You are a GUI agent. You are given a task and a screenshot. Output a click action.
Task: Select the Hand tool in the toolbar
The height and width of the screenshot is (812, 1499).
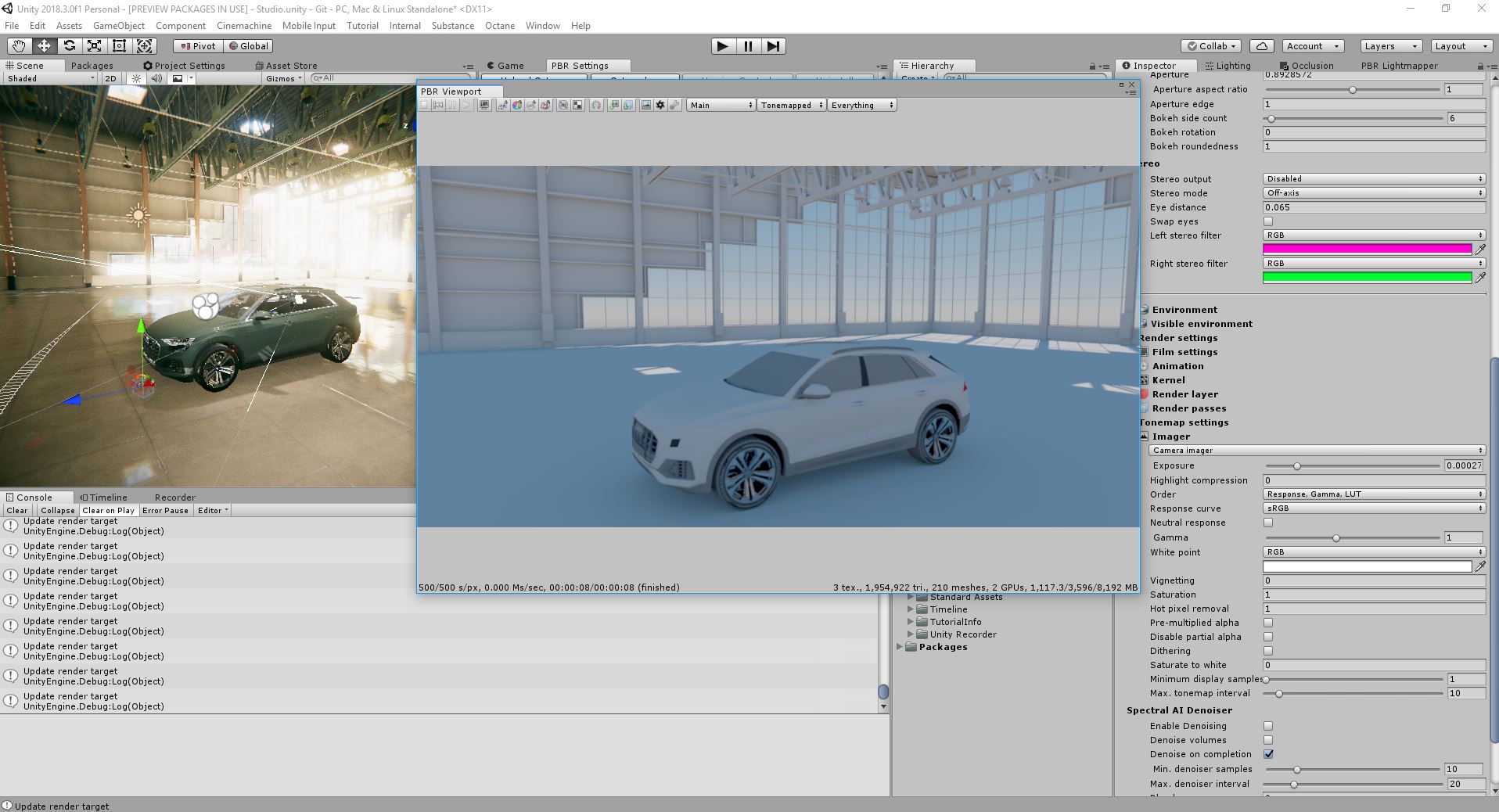click(x=19, y=46)
